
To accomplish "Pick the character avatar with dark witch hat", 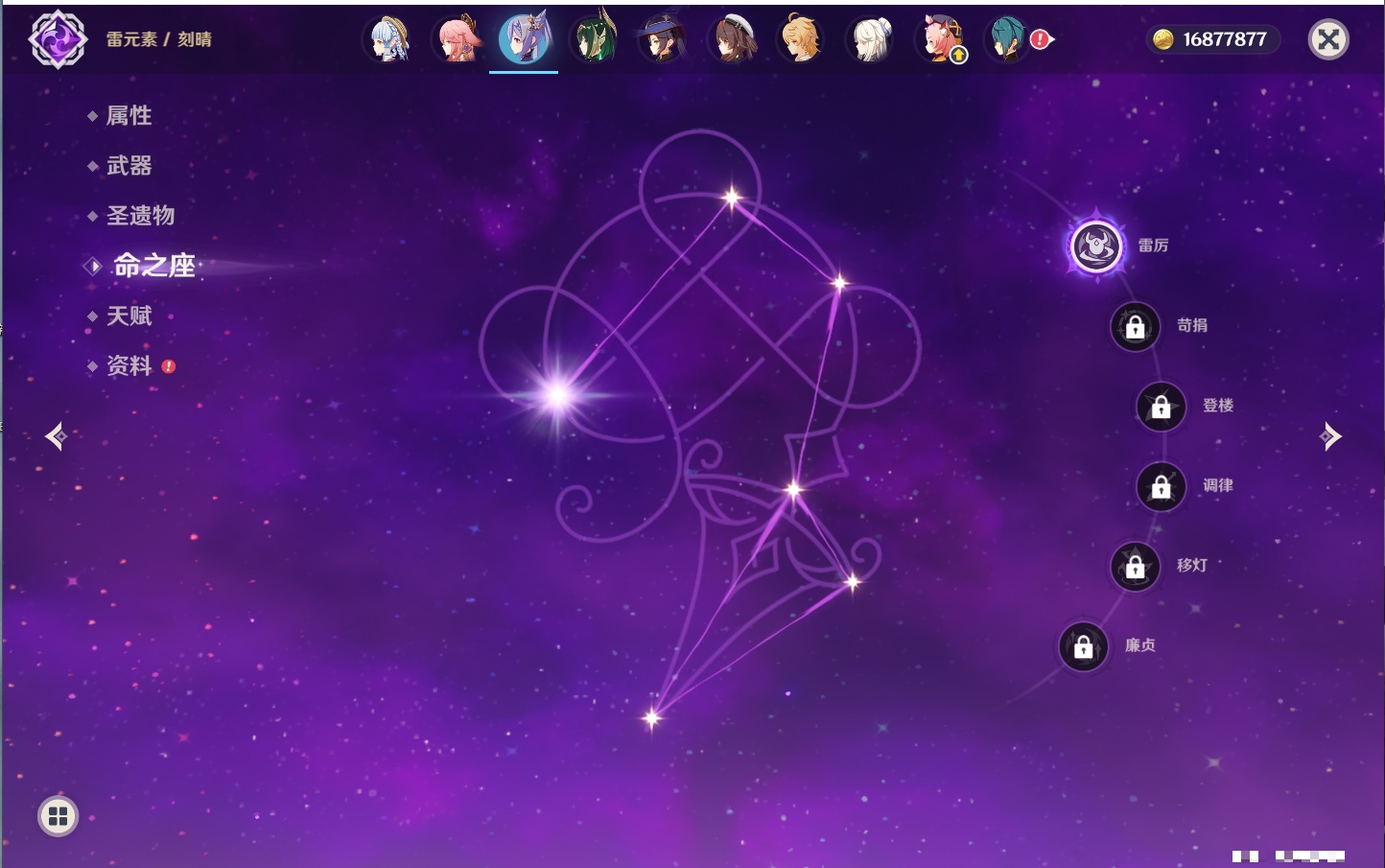I will (x=663, y=39).
